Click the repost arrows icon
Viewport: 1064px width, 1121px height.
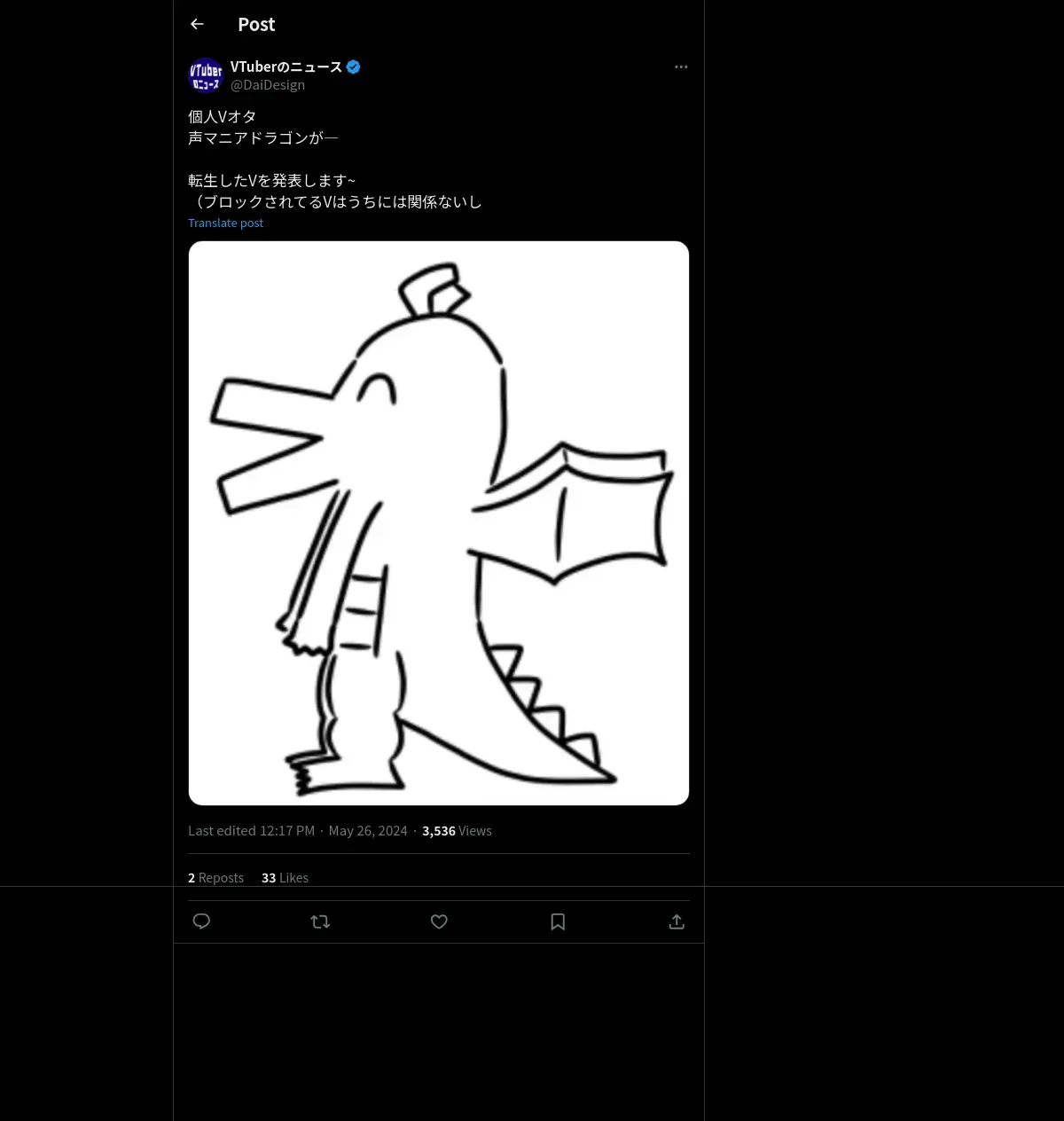coord(320,921)
